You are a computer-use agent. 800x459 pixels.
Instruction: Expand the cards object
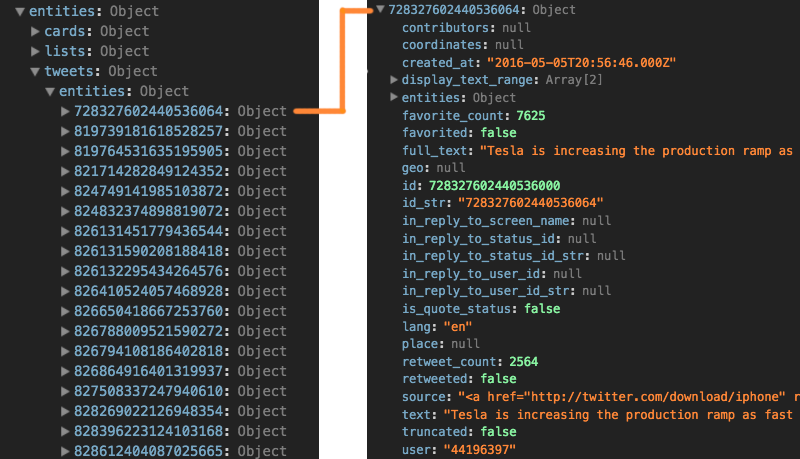tap(35, 32)
